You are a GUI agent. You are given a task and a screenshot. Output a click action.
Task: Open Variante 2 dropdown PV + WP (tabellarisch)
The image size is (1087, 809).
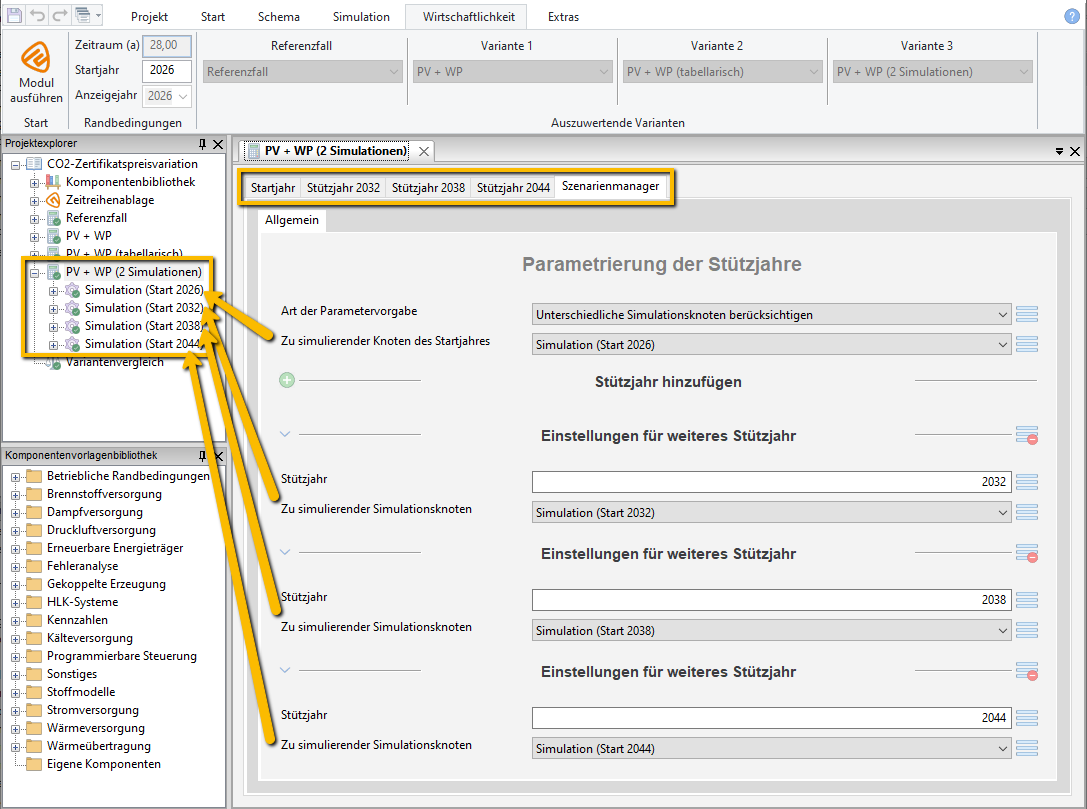[722, 71]
